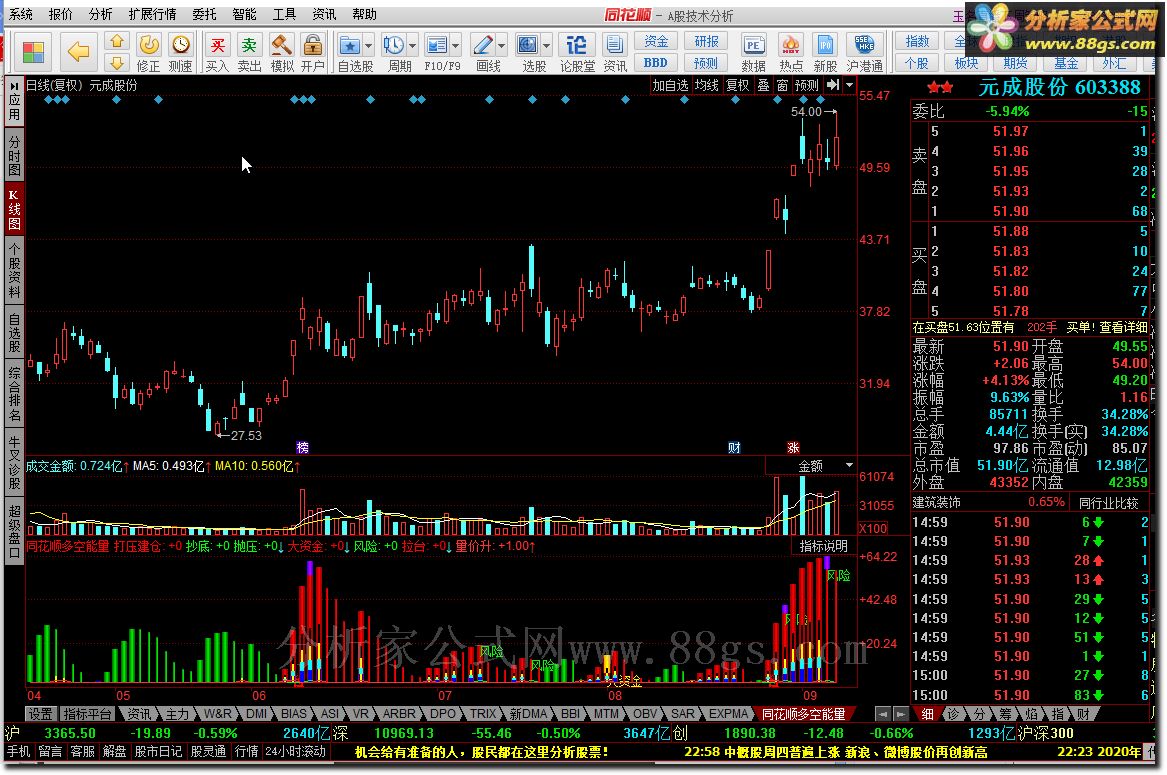This screenshot has height=775, width=1167.
Task: Open the 测速 speed test tool
Action: coord(181,52)
